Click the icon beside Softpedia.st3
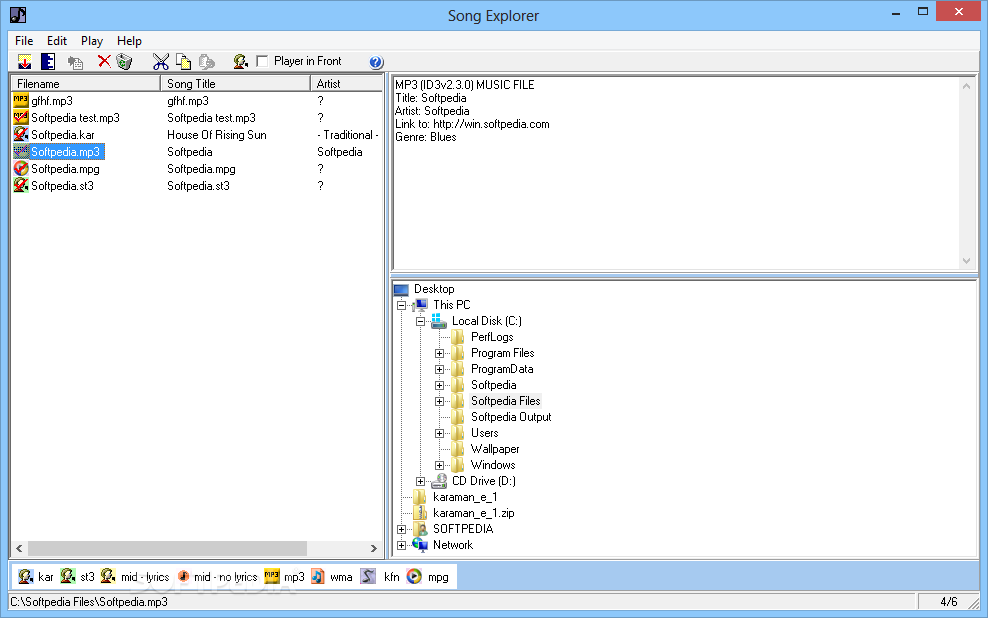Viewport: 988px width, 618px height. 21,186
